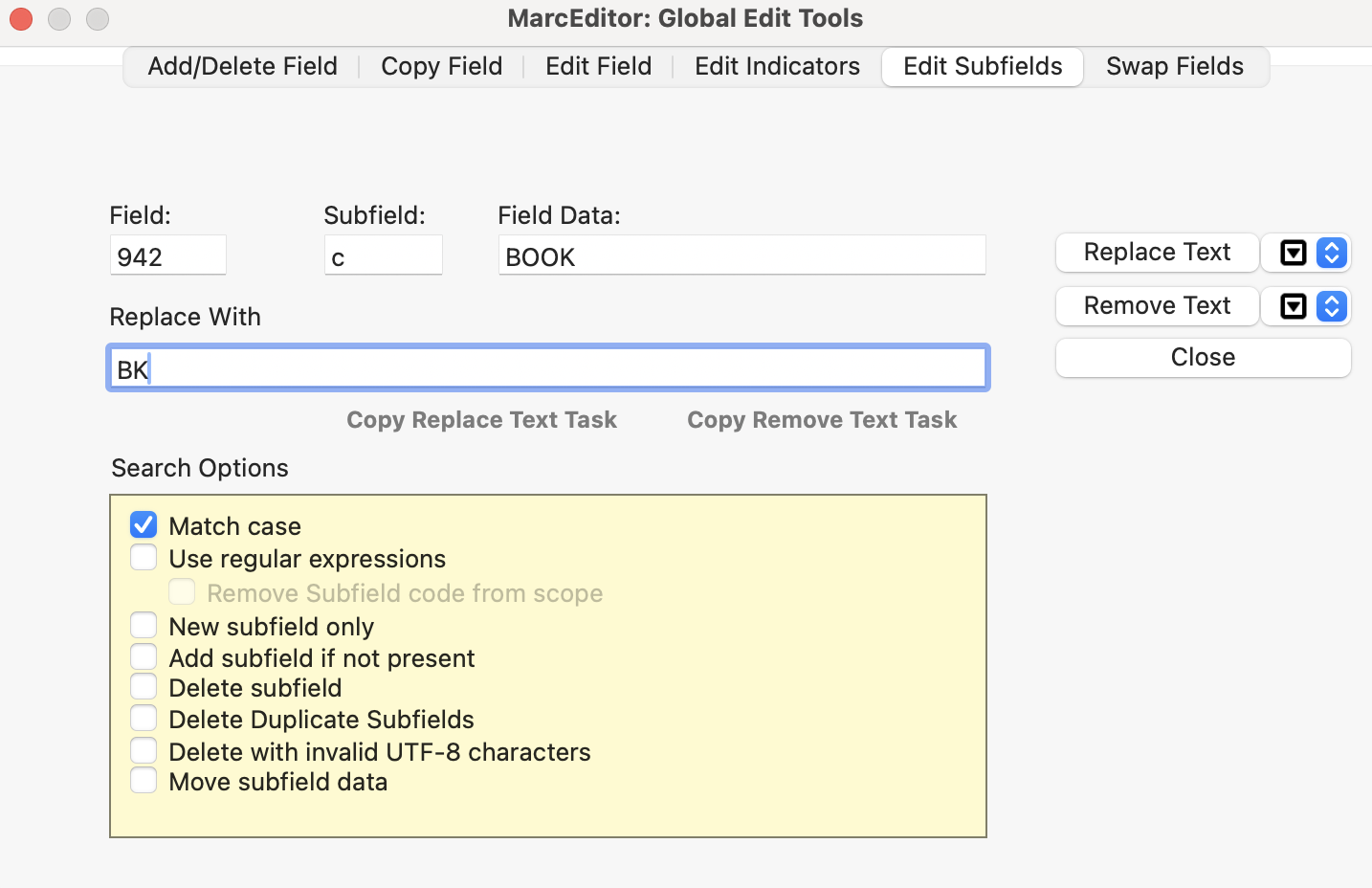This screenshot has height=888, width=1372.
Task: Click the Subfield input containing c
Action: tap(384, 255)
